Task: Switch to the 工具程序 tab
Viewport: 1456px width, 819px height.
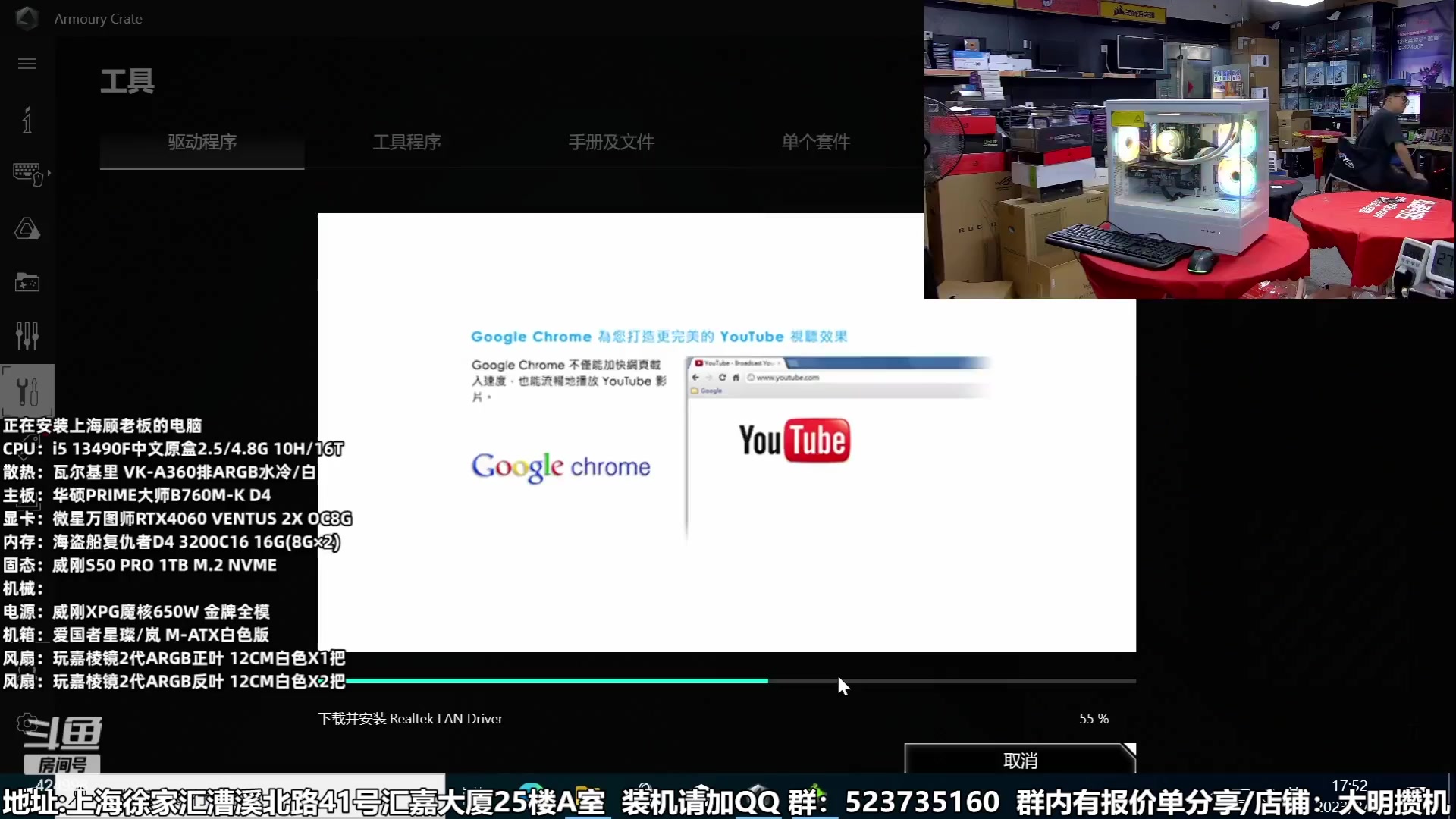Action: click(407, 142)
